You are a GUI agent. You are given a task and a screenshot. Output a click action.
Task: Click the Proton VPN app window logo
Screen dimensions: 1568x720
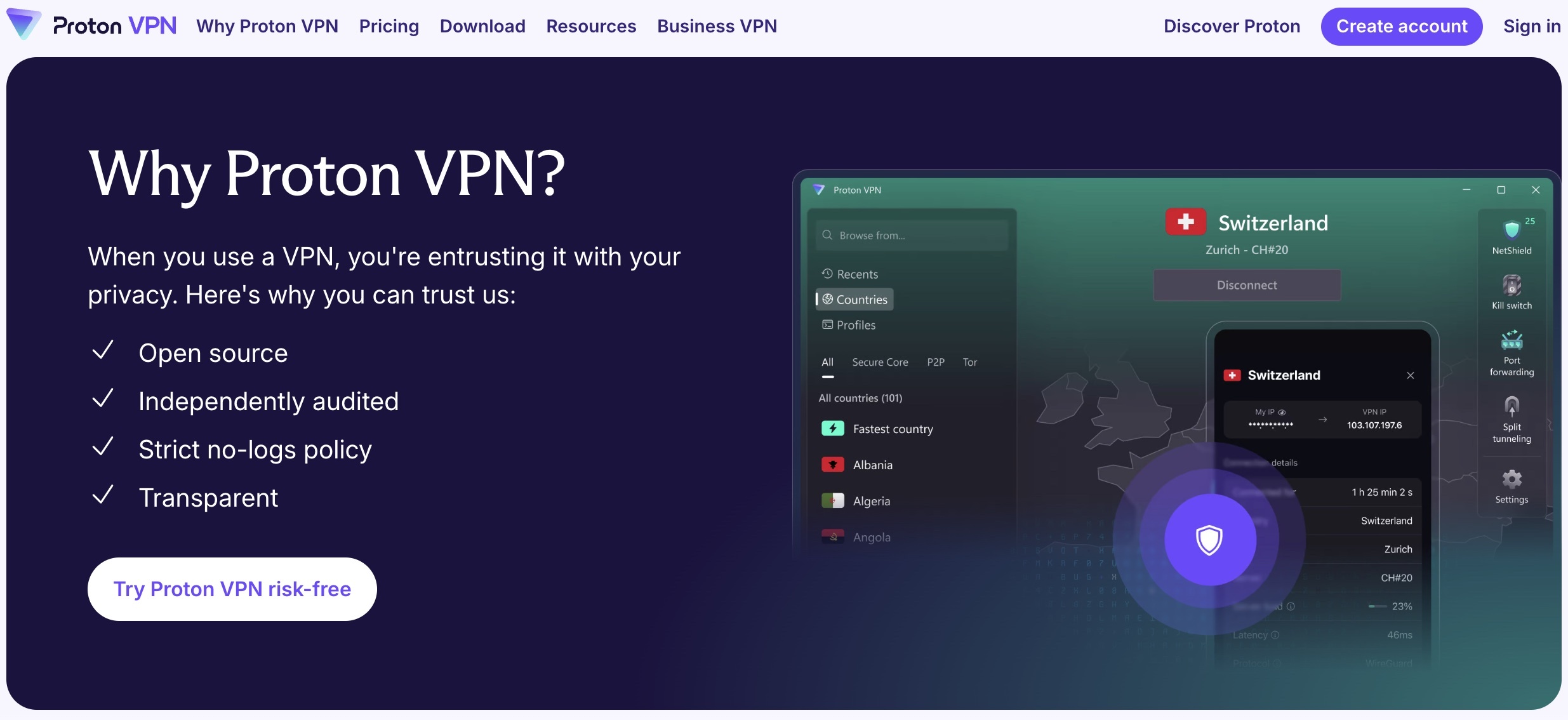(819, 190)
